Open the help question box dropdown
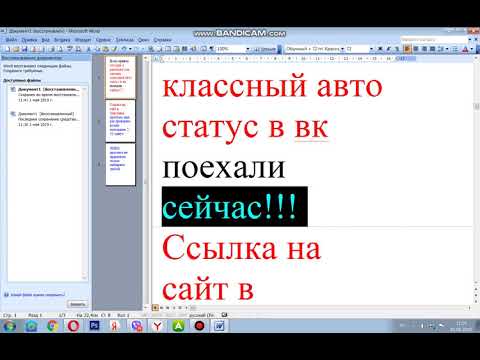The height and width of the screenshot is (360, 480). pos(470,40)
